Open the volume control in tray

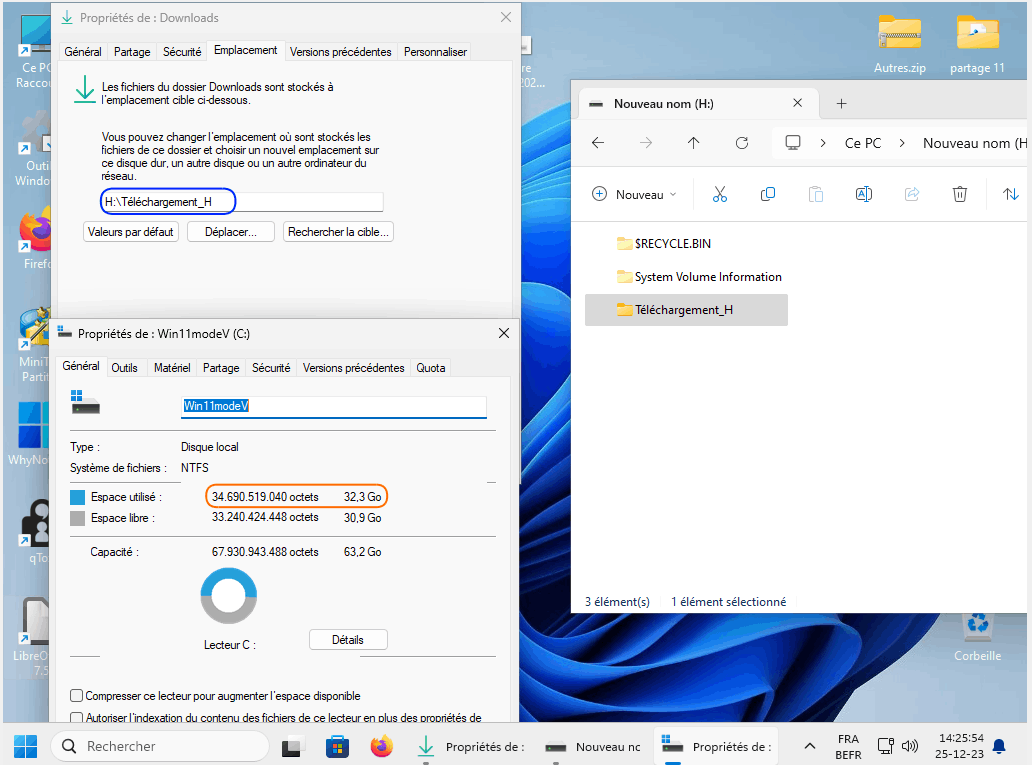[910, 746]
